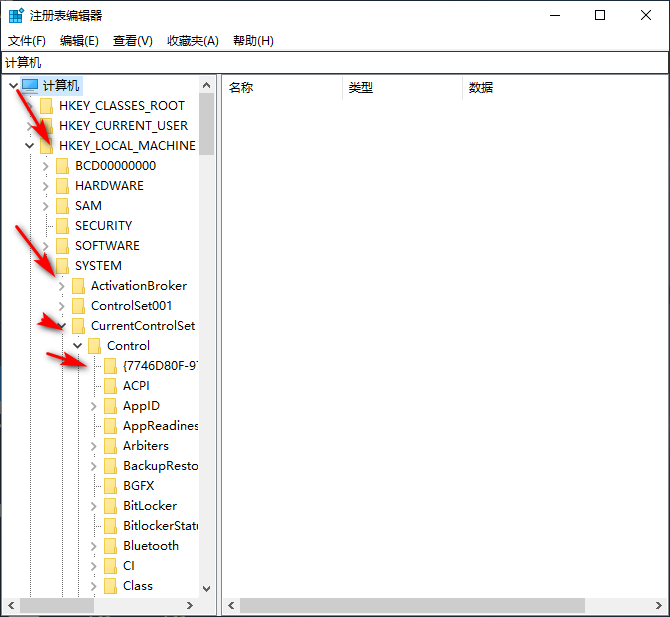Select the SOFTWARE registry key
Image resolution: width=670 pixels, height=617 pixels.
[107, 246]
